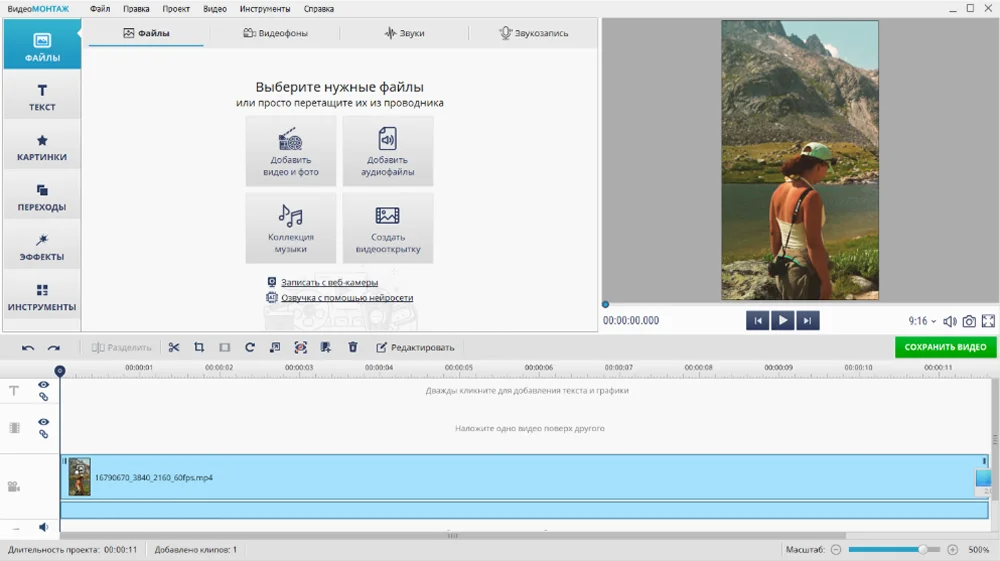Open the Файл menu
Image resolution: width=1000 pixels, height=561 pixels.
point(99,9)
